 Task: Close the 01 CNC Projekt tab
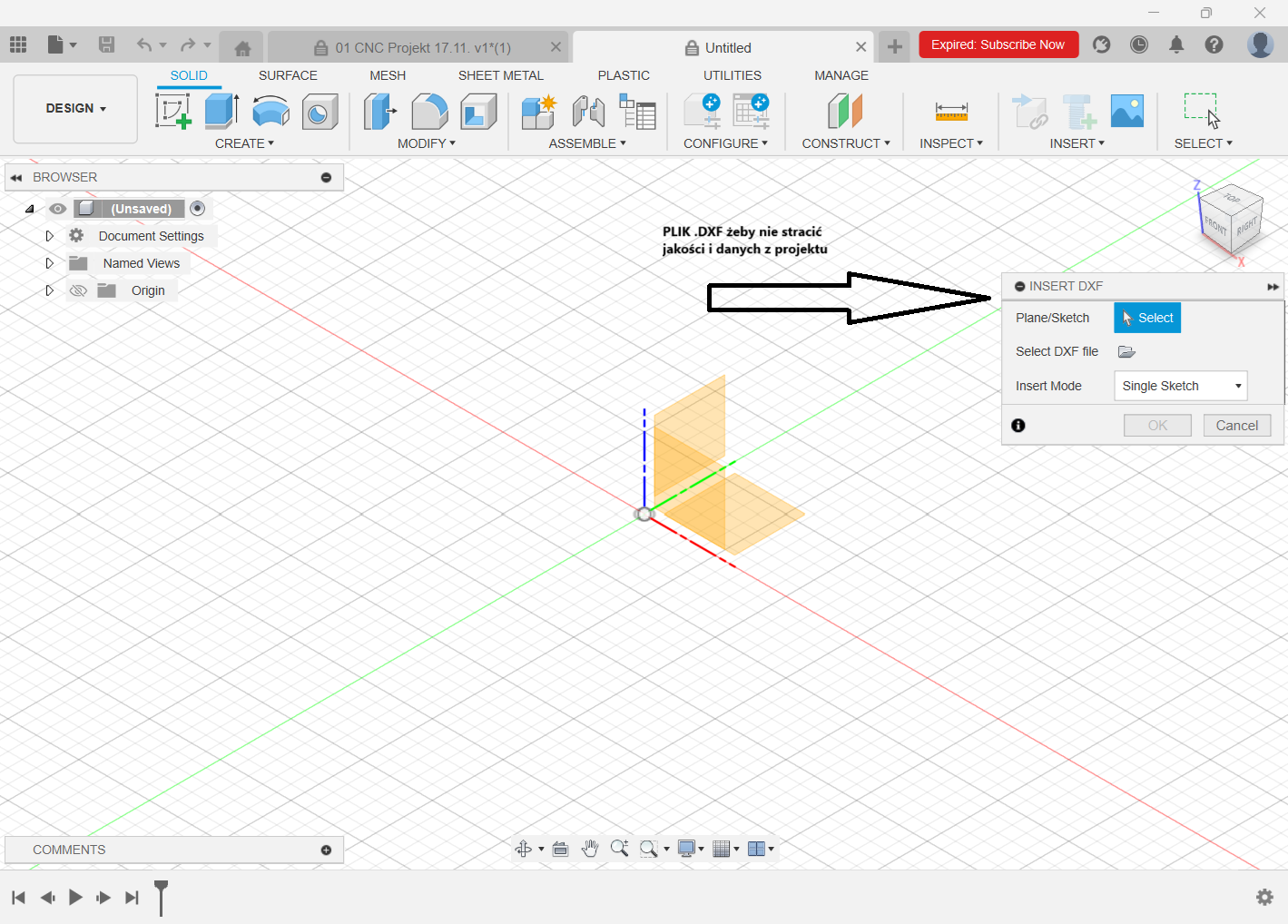(556, 47)
